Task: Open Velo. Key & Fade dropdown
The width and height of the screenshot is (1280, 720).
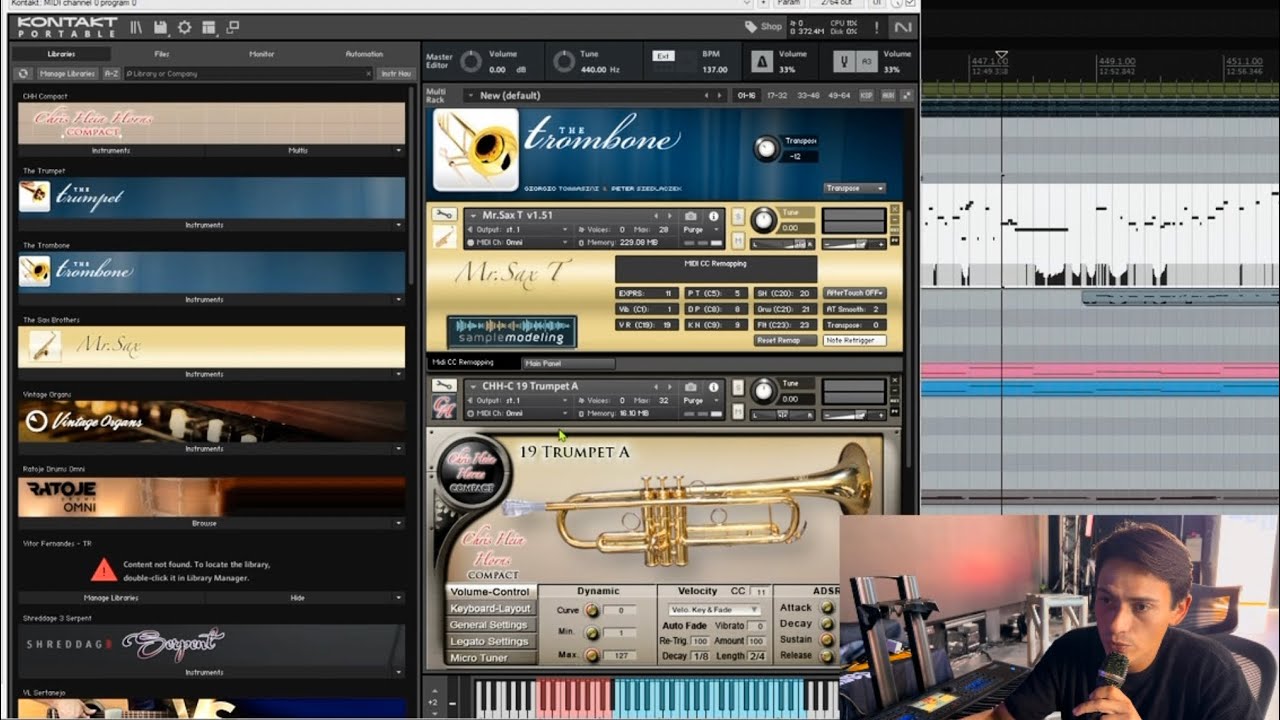Action: click(x=715, y=609)
